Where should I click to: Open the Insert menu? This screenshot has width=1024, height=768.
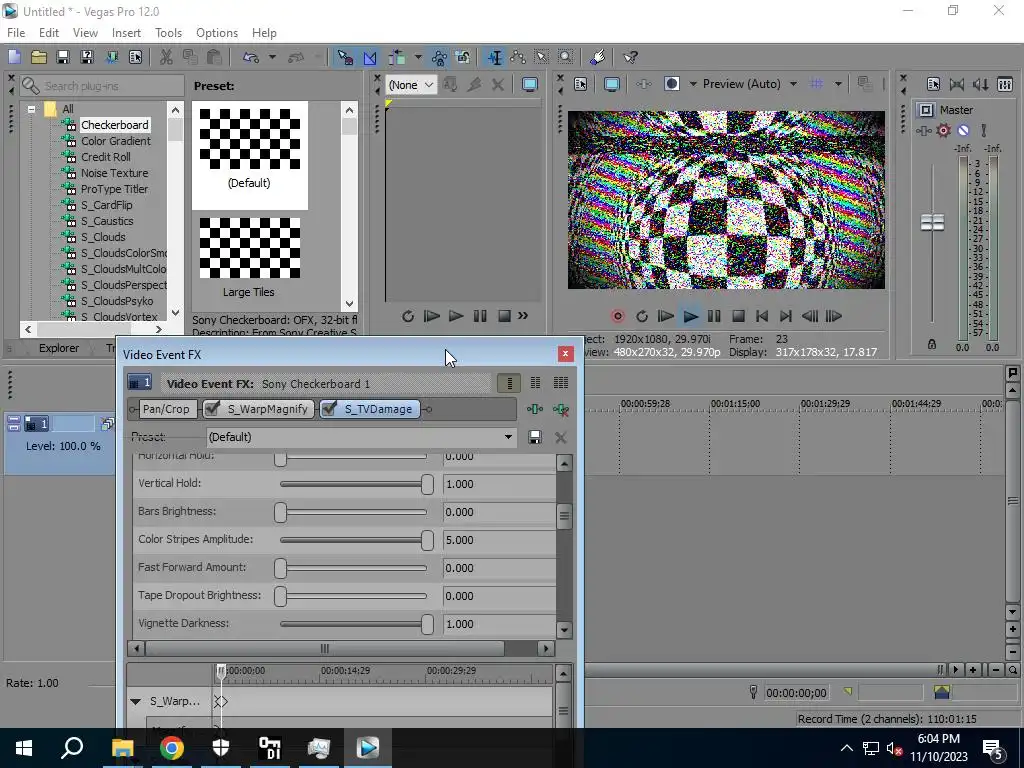126,33
